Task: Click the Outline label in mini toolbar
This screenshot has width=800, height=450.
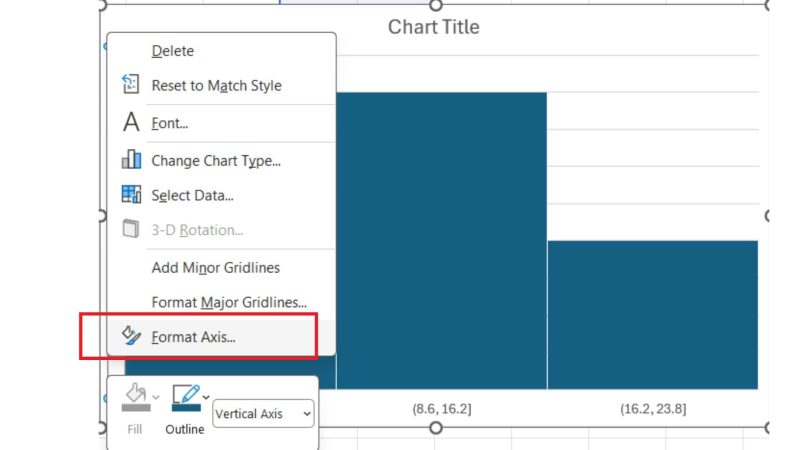Action: [185, 429]
